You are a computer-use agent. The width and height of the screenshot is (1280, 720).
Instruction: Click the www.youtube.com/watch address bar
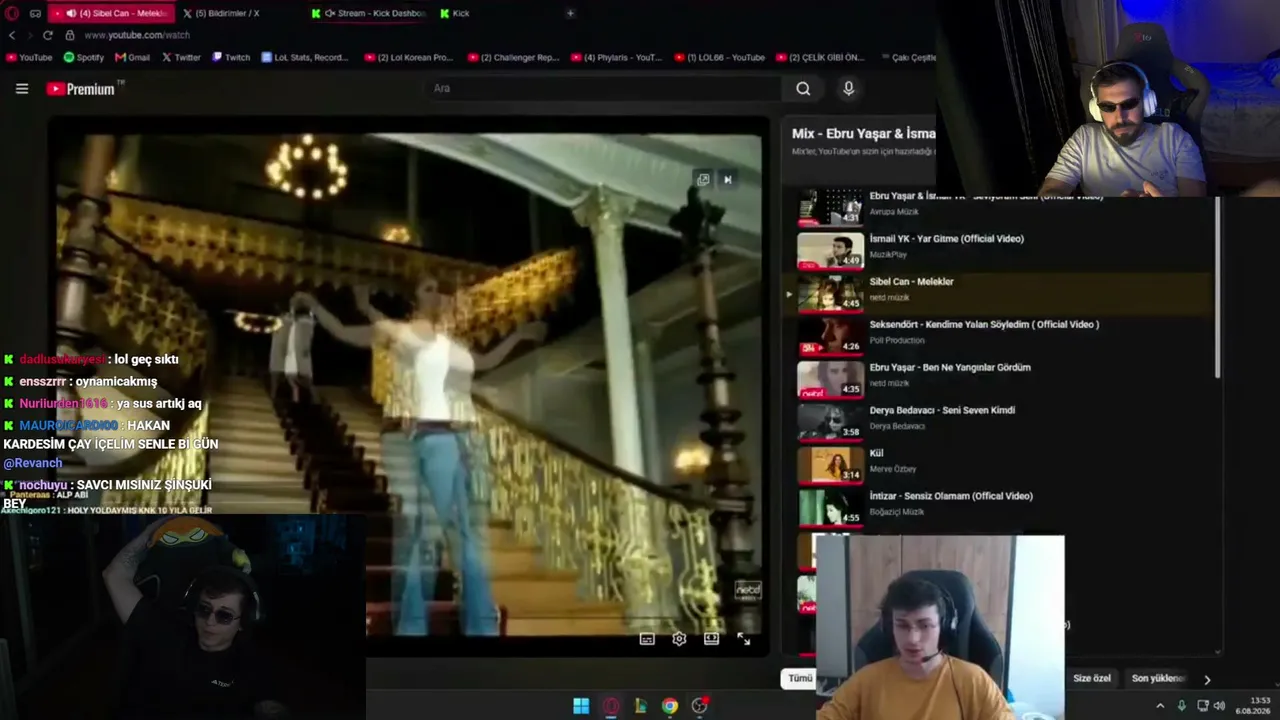[x=137, y=35]
